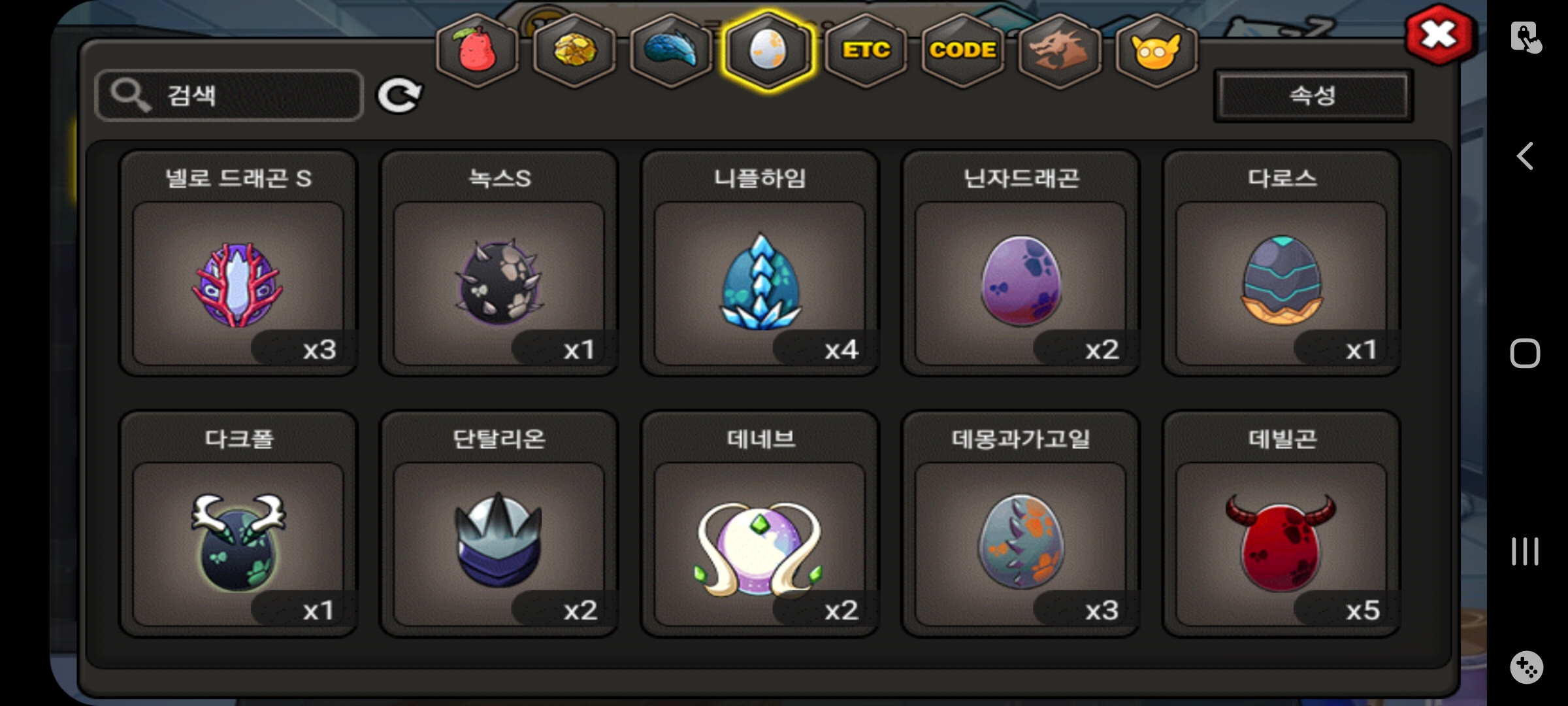Open the yellow cat mask tab
This screenshot has height=706, width=1568.
(x=1156, y=50)
